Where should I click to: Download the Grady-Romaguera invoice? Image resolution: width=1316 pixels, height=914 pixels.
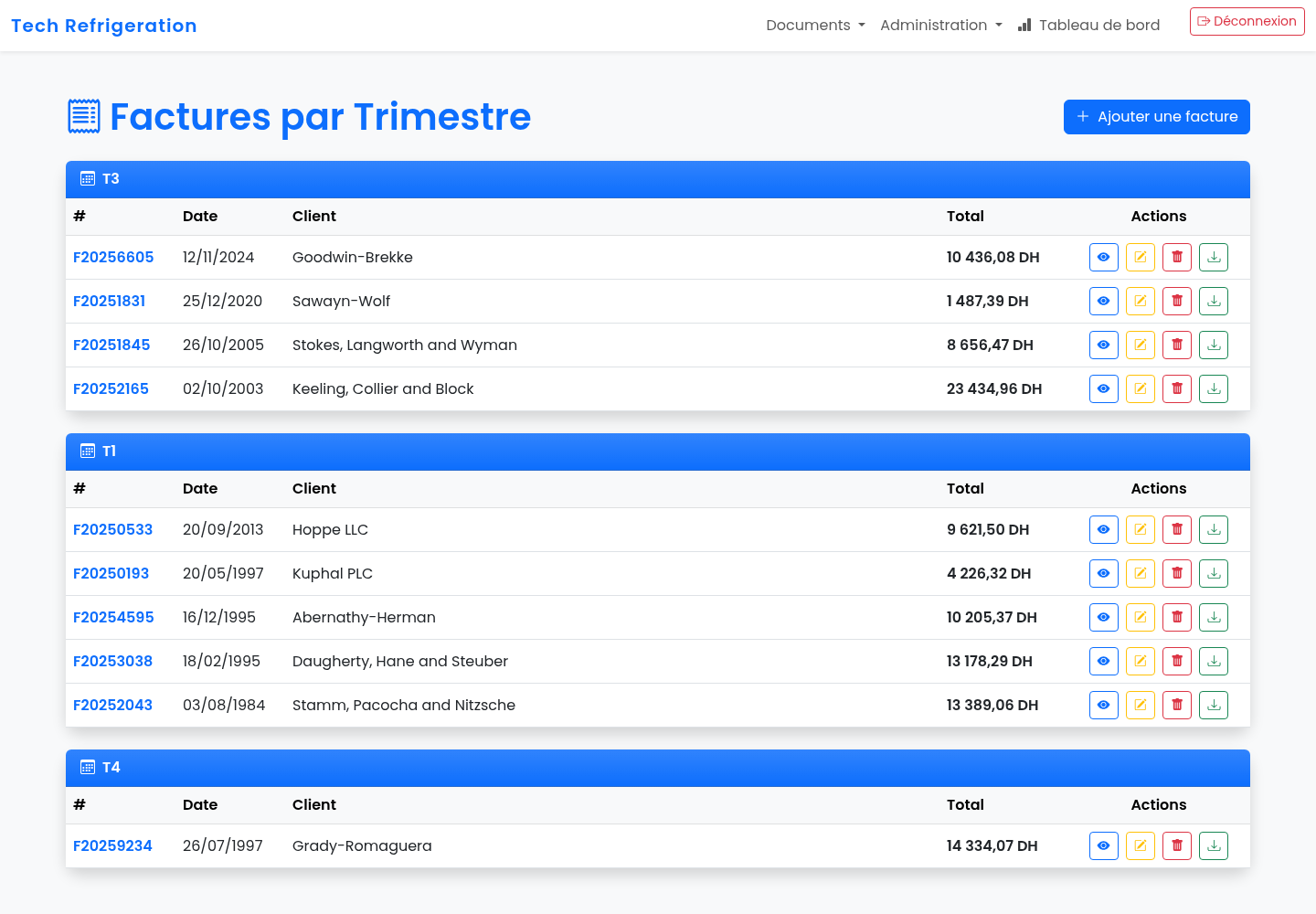pos(1214,846)
